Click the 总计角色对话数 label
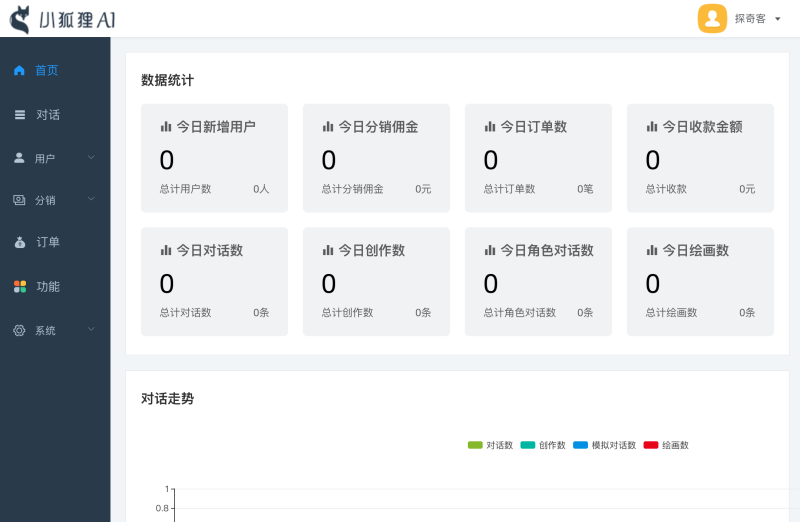The image size is (800, 522). tap(519, 312)
